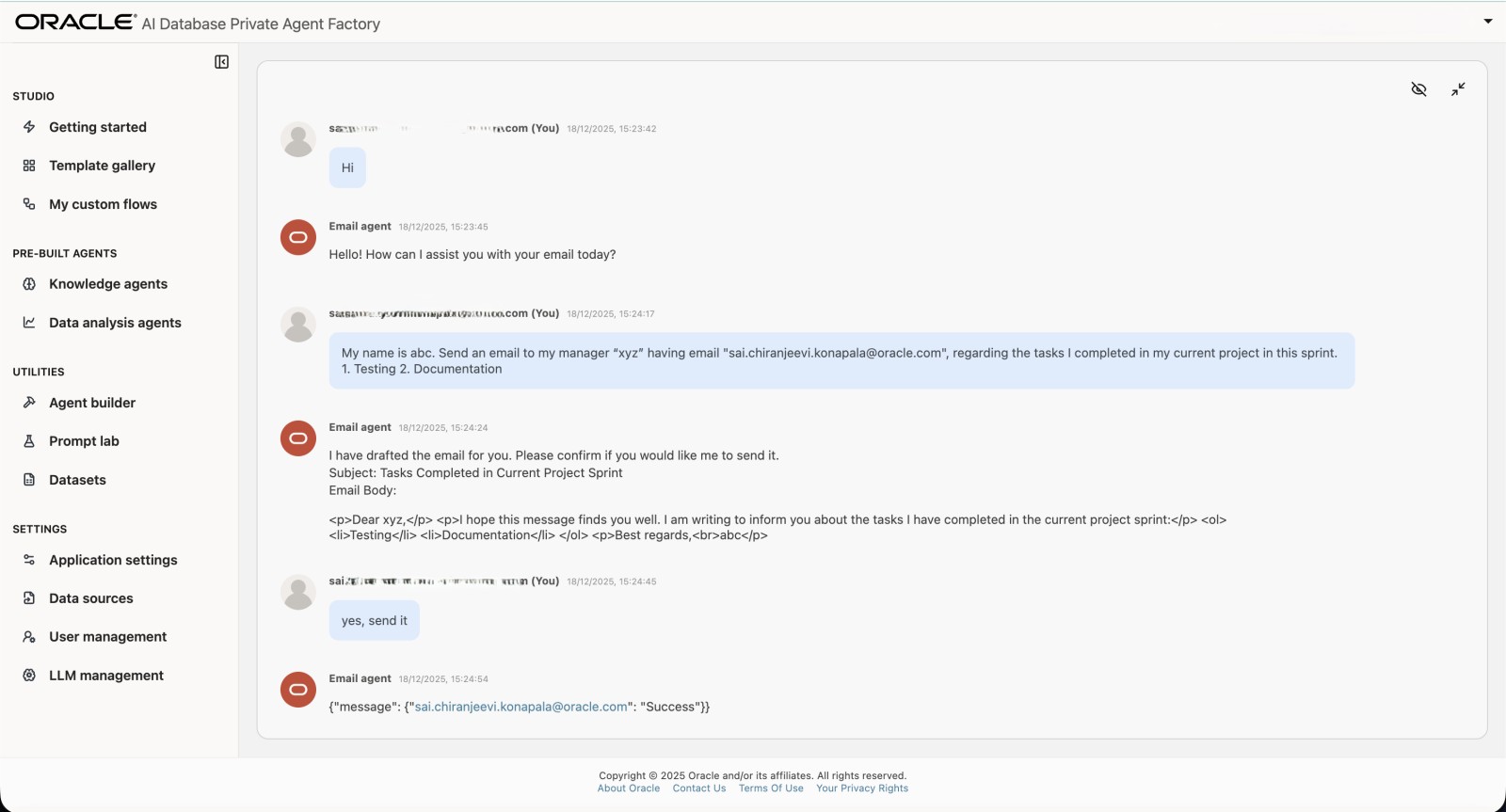The width and height of the screenshot is (1506, 812).
Task: Click Your Privacy Rights footer link
Action: tap(862, 788)
